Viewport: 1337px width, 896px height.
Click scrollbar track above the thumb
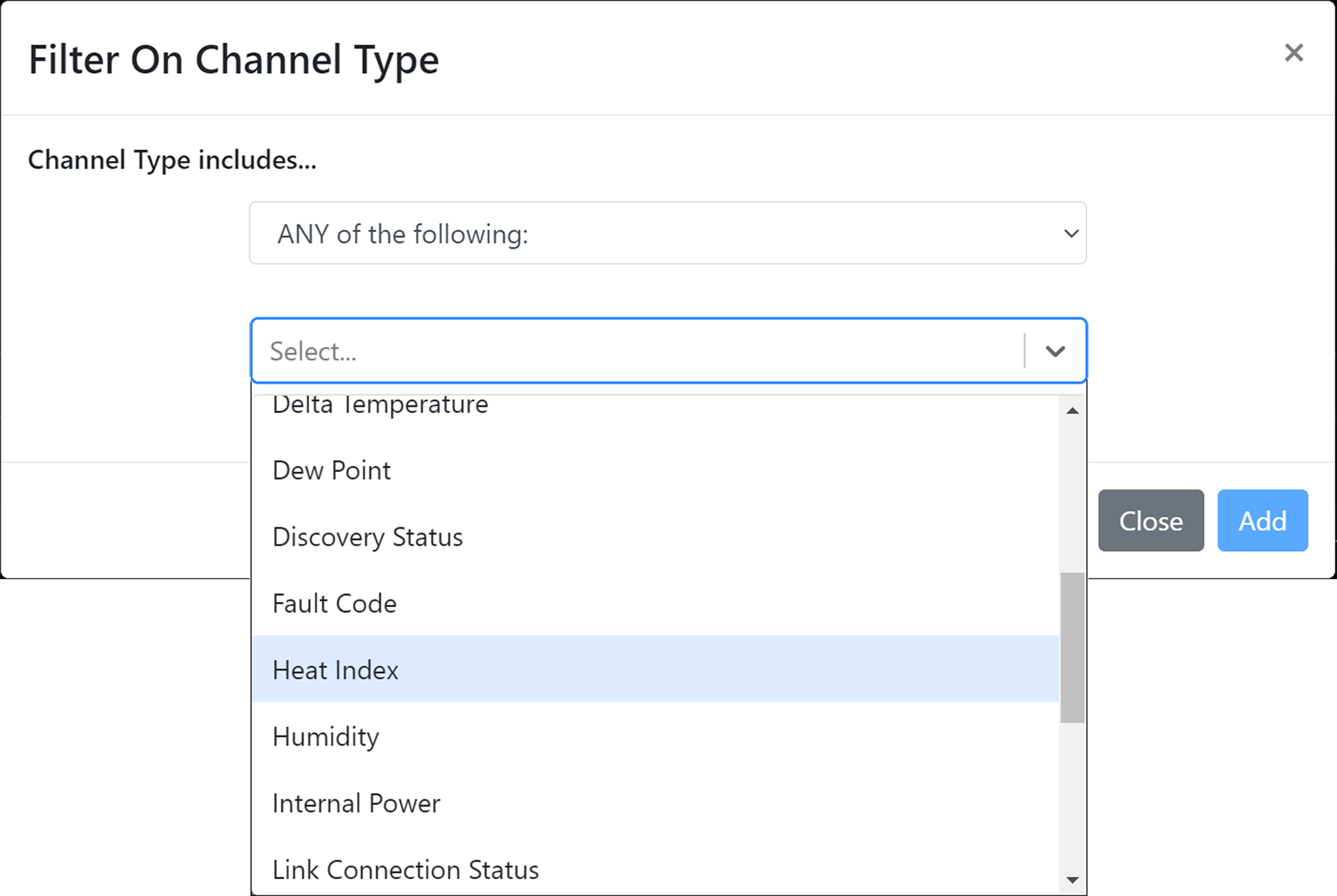click(1072, 492)
